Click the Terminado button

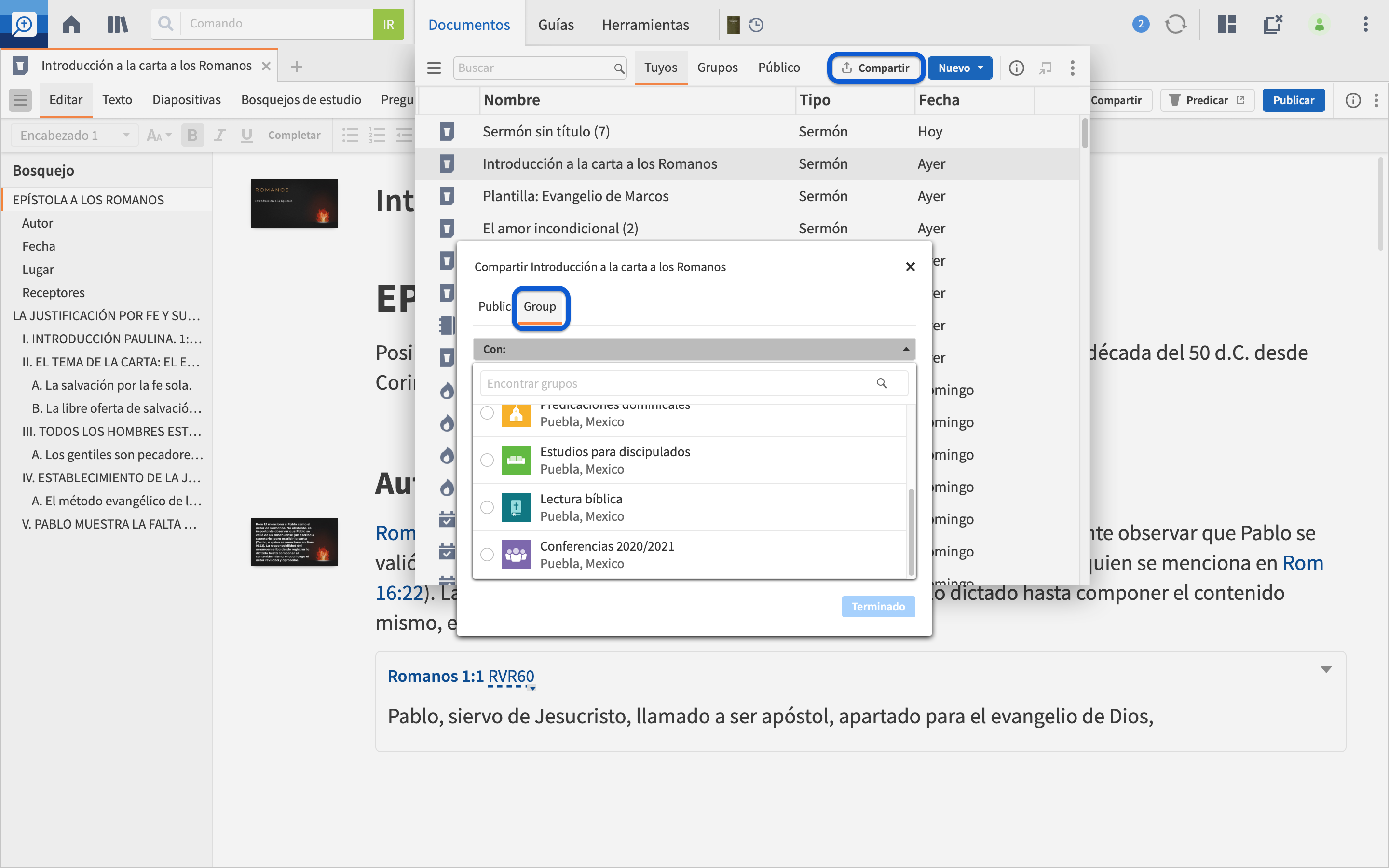(x=878, y=606)
